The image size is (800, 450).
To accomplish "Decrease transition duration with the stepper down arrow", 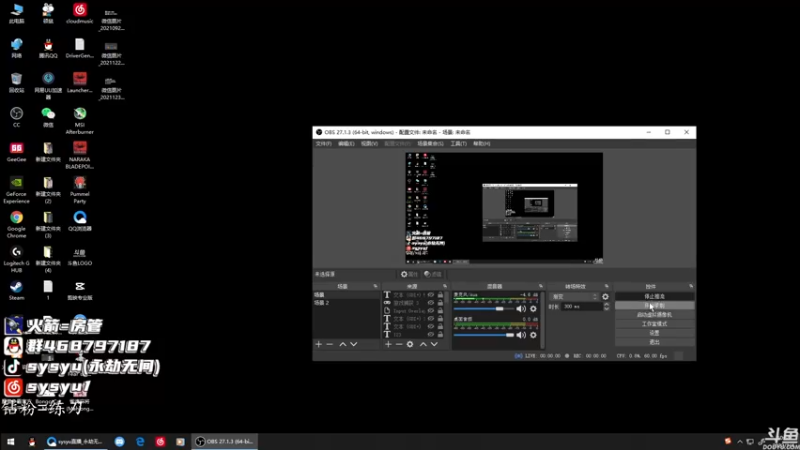I will point(606,309).
